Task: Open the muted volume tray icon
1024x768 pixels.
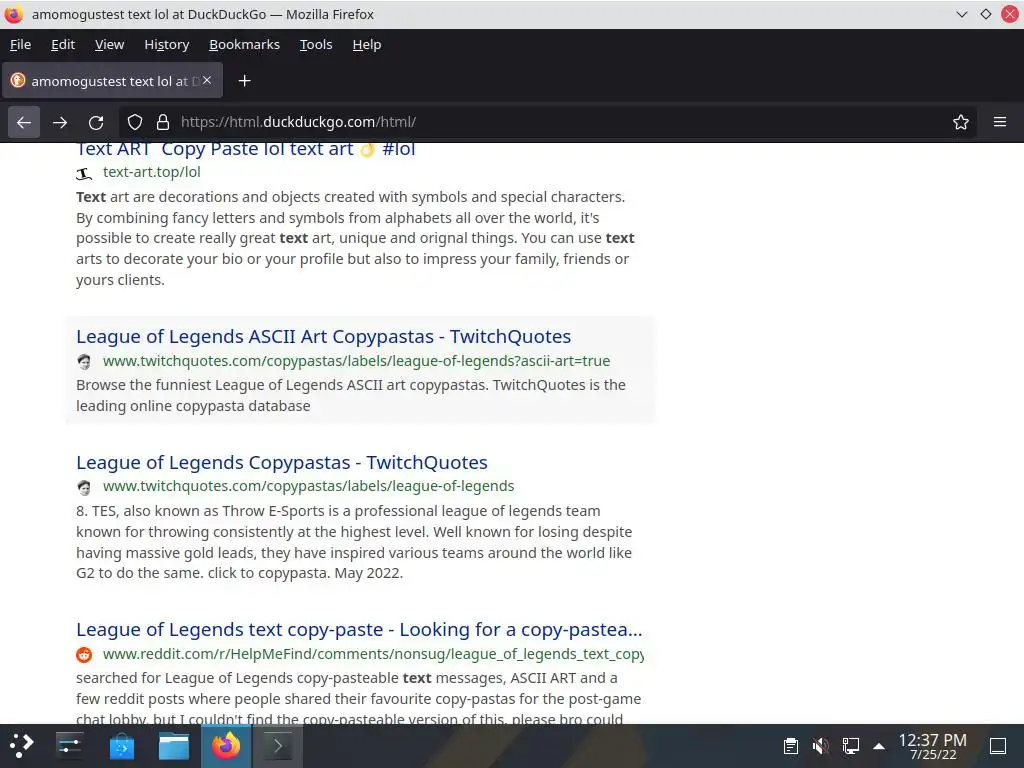Action: point(821,746)
